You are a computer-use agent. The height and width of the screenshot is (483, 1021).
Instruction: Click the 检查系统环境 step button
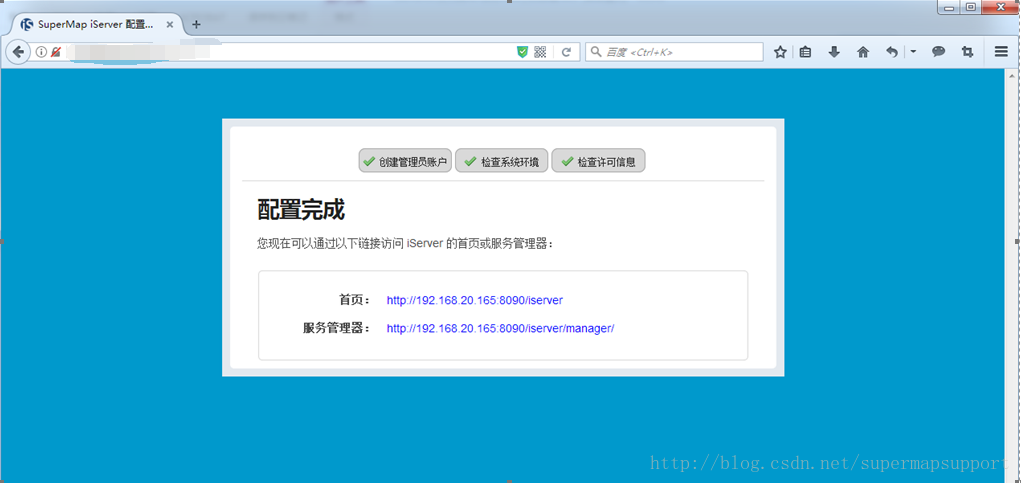501,161
